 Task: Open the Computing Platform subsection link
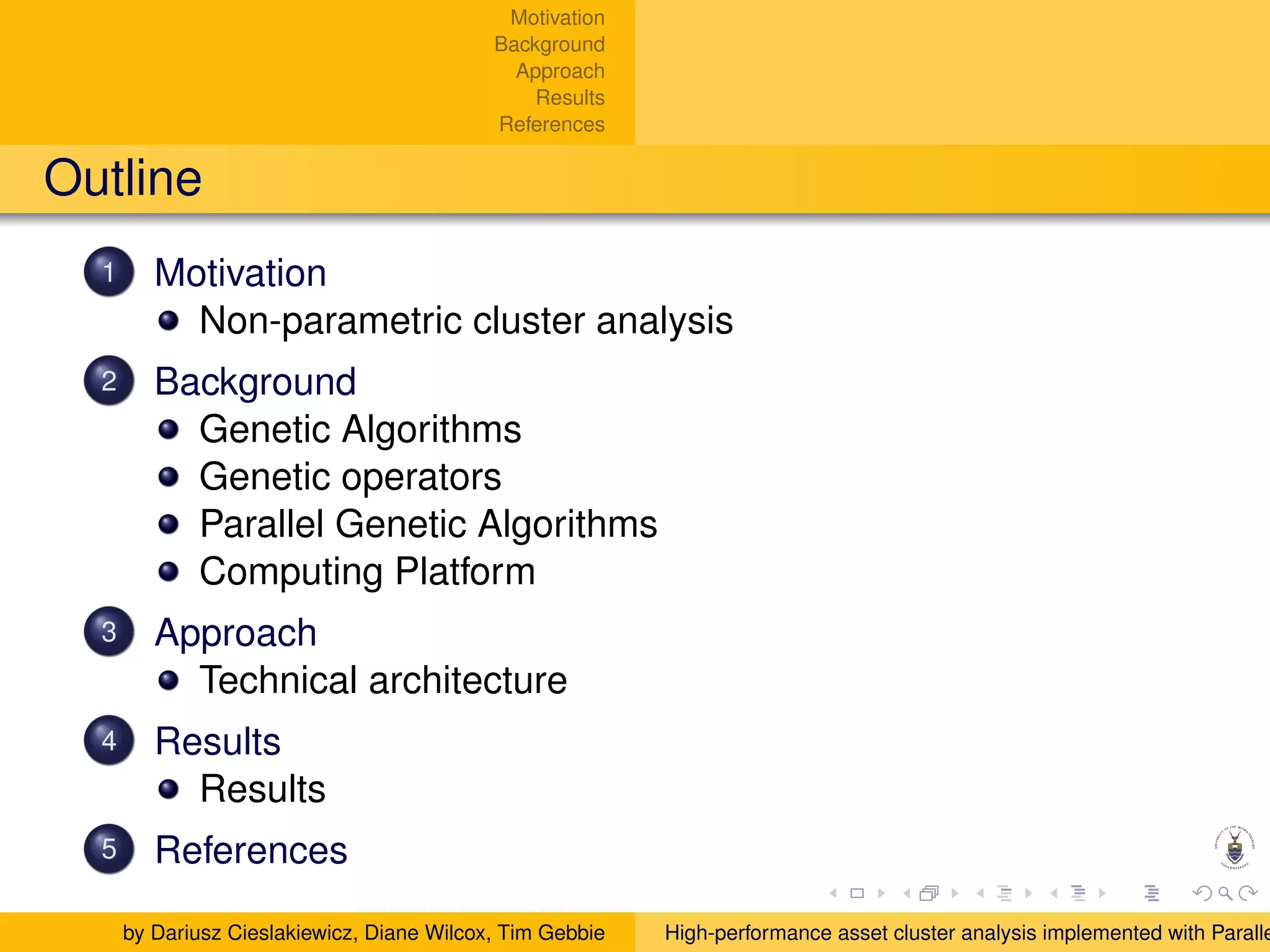click(367, 571)
